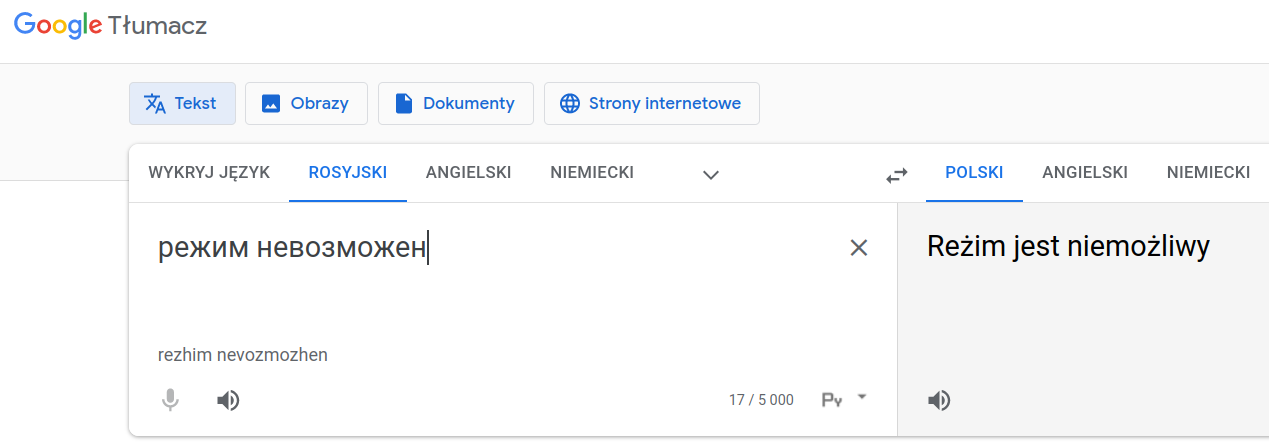Choose NIEMIECKI as source language
Image resolution: width=1269 pixels, height=444 pixels.
coord(592,172)
